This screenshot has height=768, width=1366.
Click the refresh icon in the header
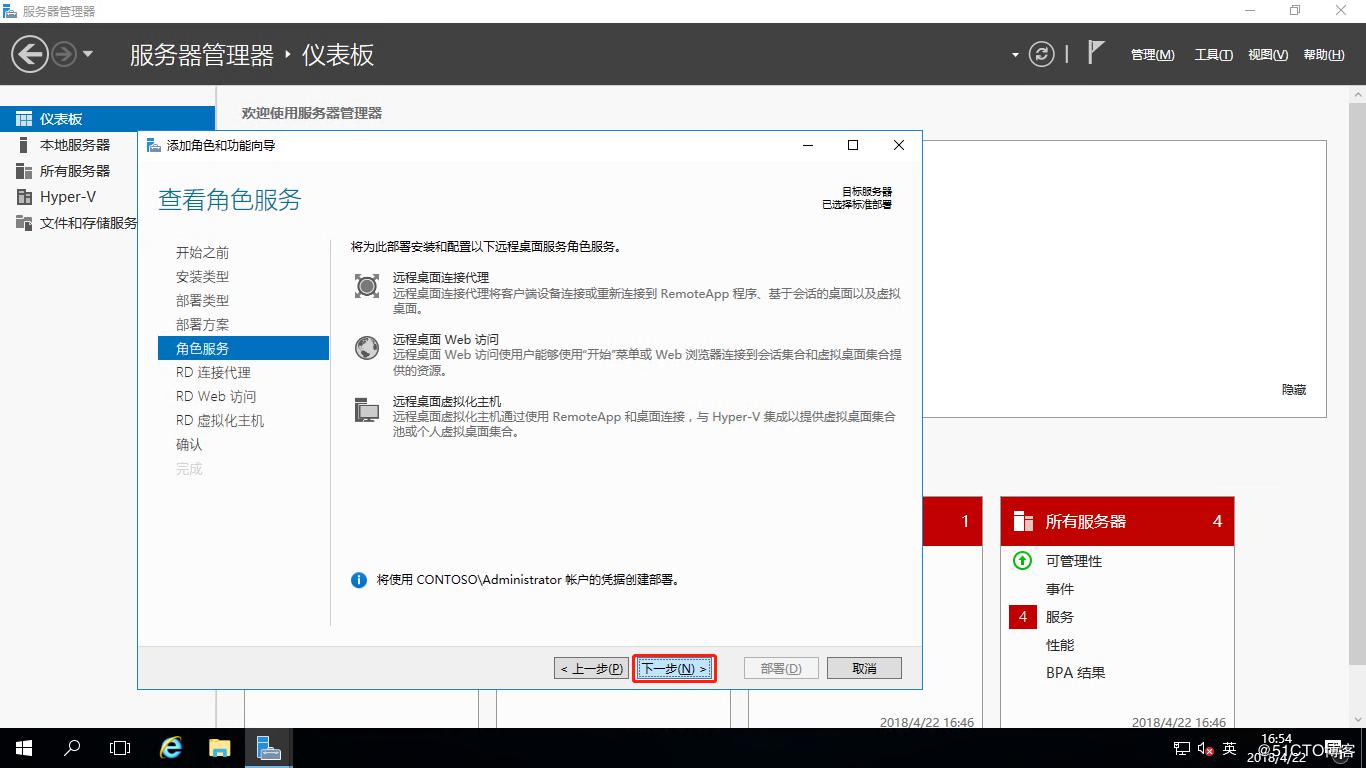pyautogui.click(x=1042, y=54)
